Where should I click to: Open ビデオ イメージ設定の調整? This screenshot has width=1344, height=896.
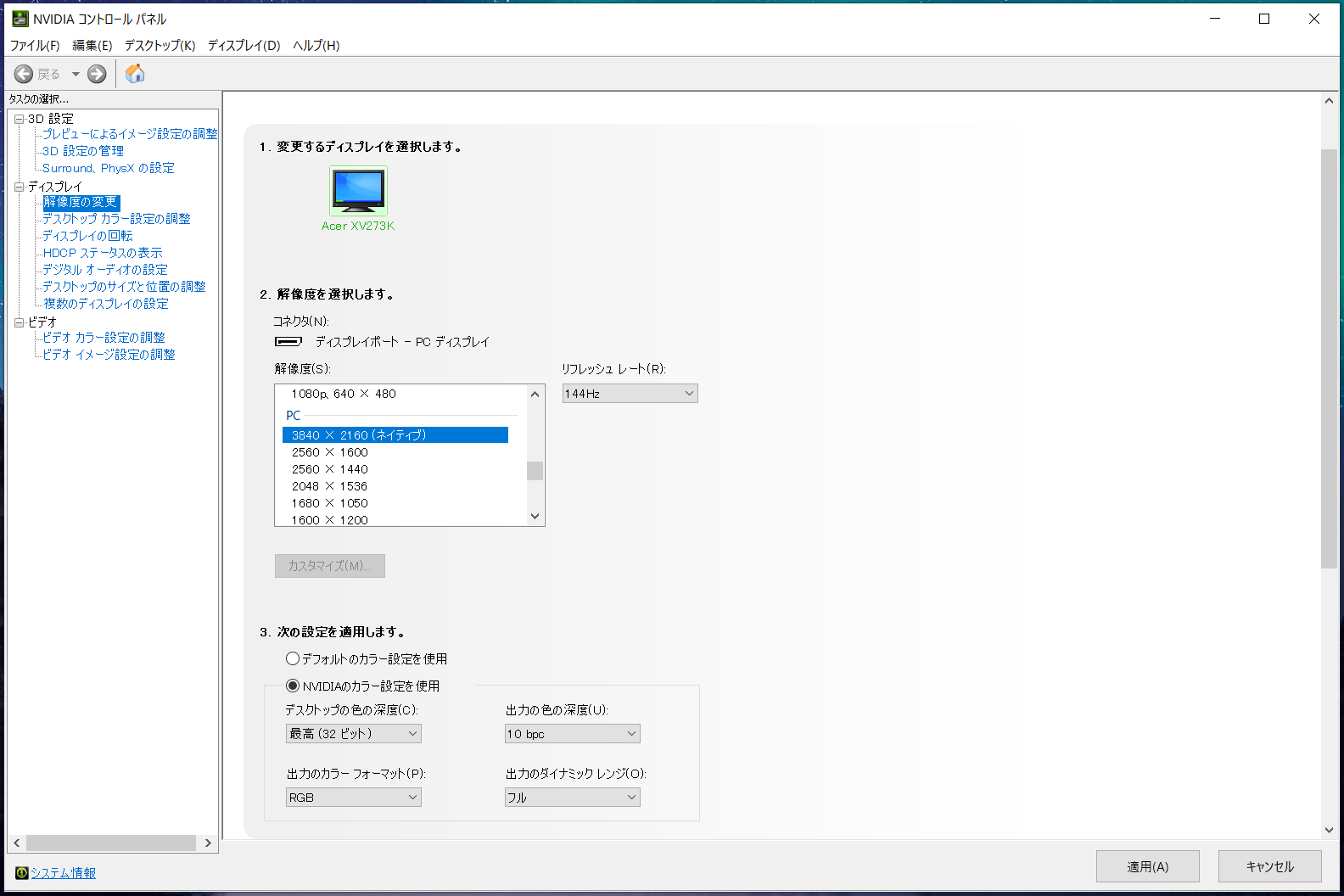point(109,355)
